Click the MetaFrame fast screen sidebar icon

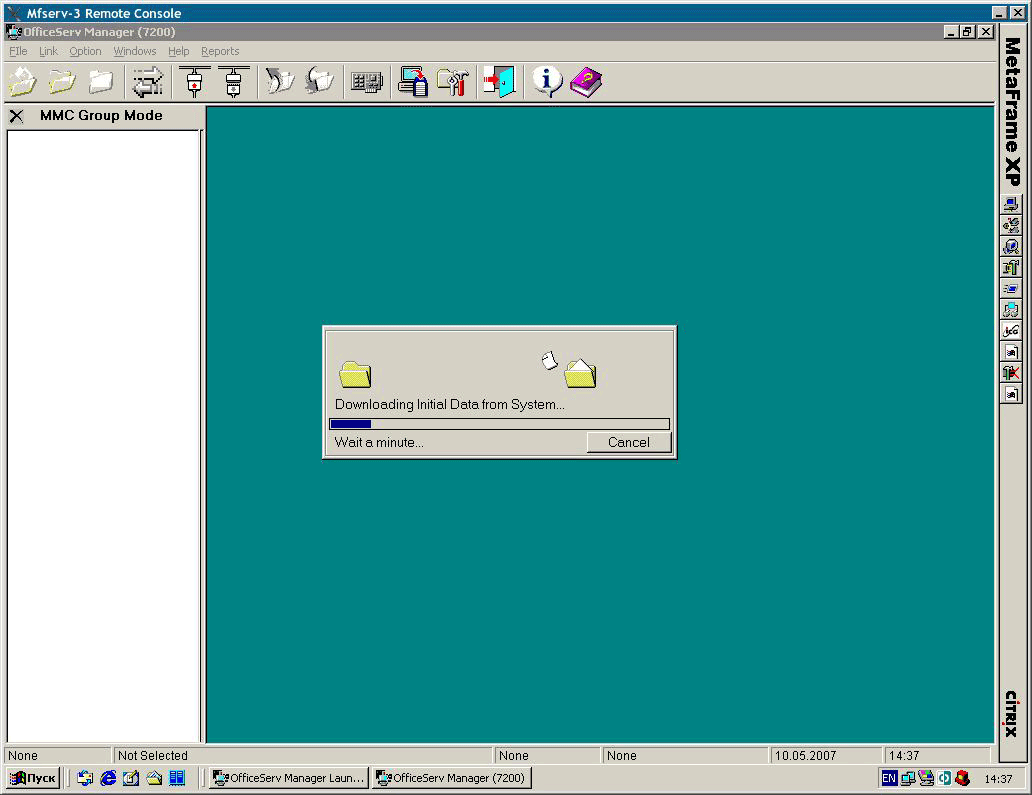tap(1012, 288)
